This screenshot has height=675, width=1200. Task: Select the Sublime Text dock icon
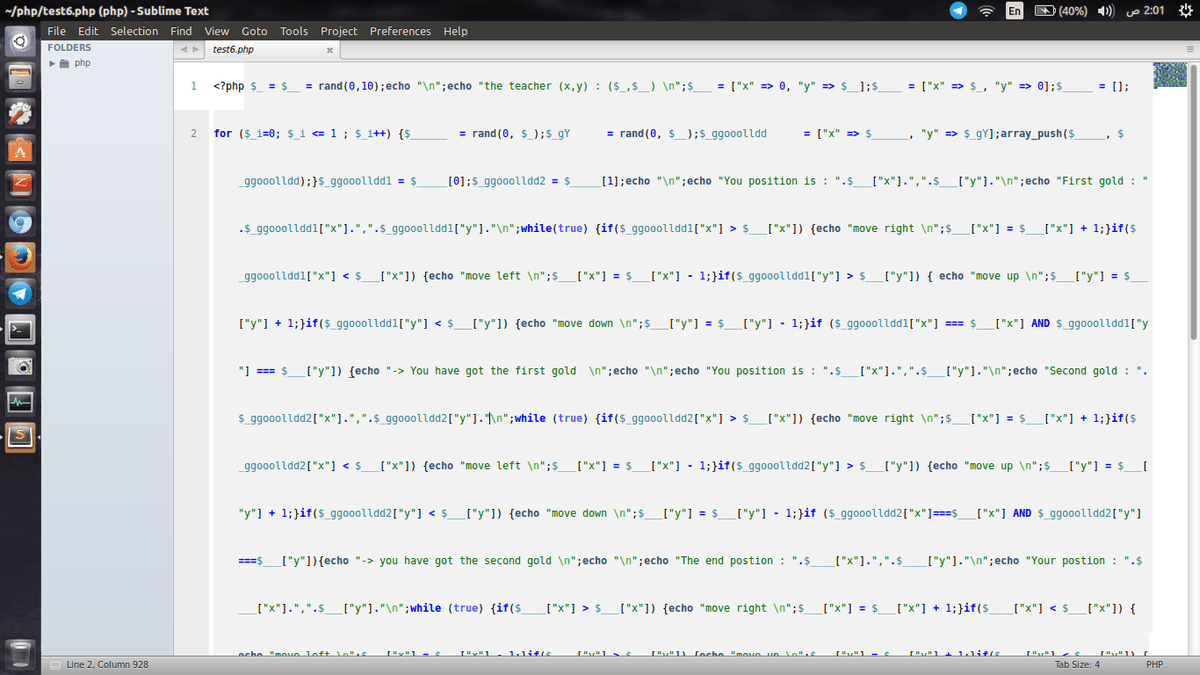pos(18,436)
